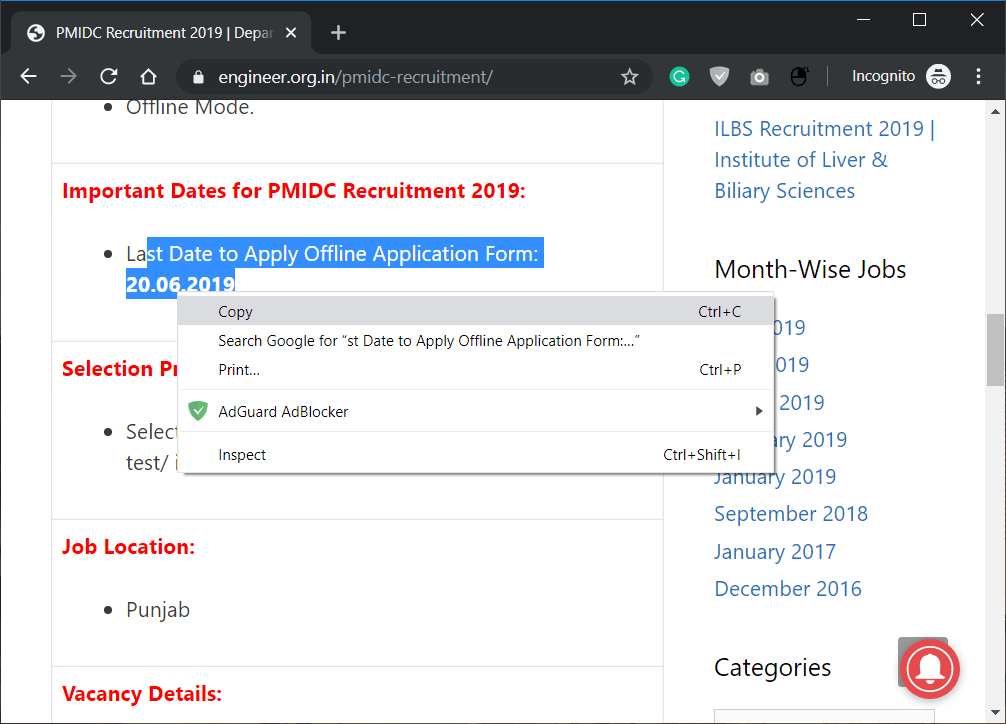Click the page scrollbar thumb
Viewport: 1006px width, 724px height.
click(x=995, y=350)
